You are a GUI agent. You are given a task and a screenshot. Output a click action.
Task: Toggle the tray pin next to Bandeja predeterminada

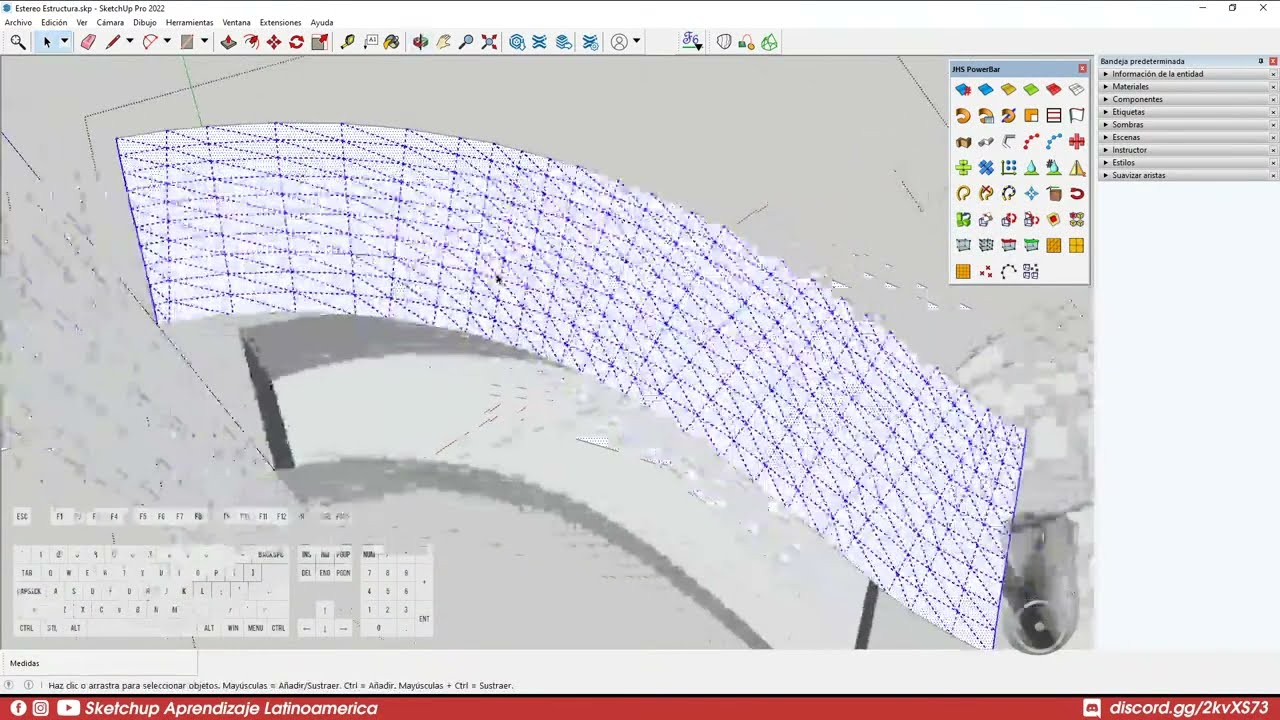(x=1261, y=62)
